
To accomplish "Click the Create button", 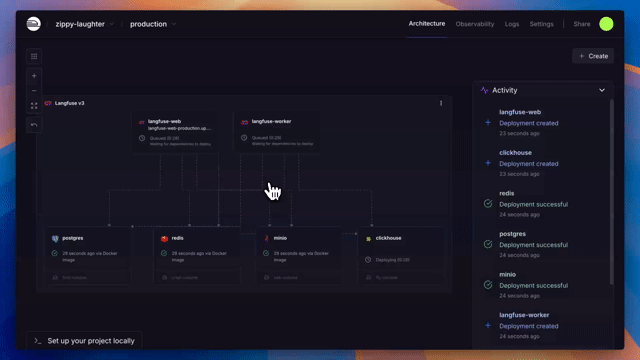I will click(x=593, y=56).
